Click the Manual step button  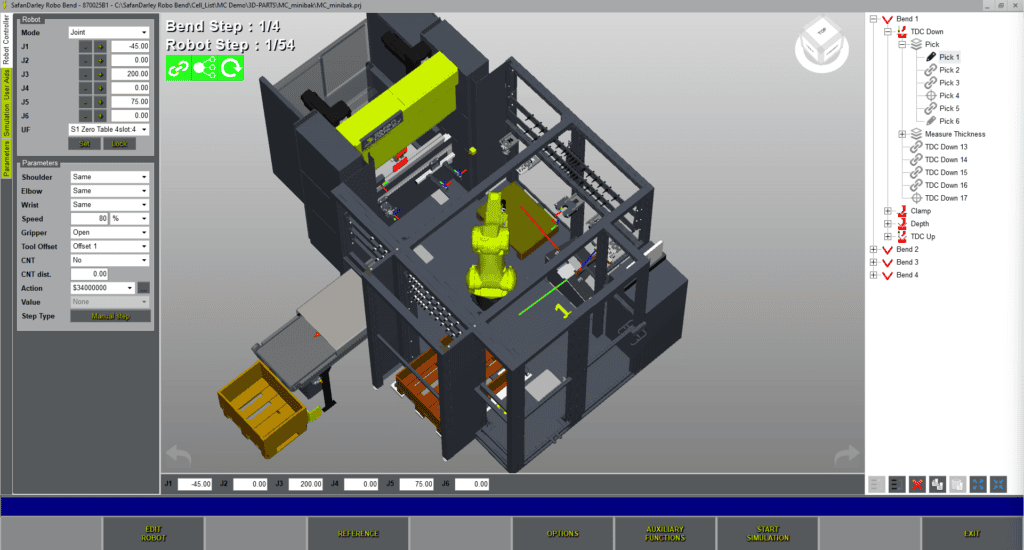(111, 316)
